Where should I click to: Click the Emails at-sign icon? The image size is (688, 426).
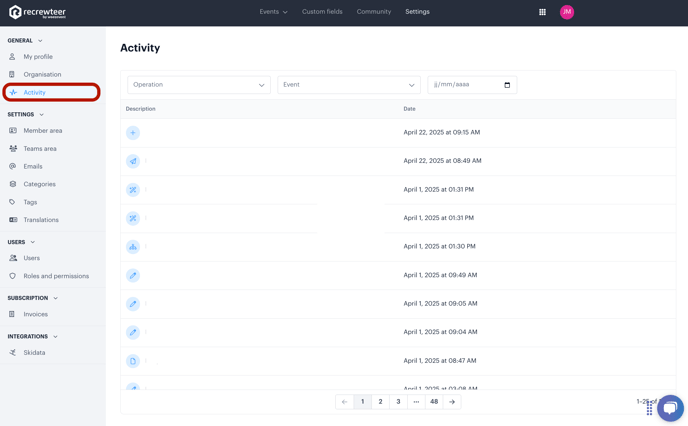click(x=12, y=166)
